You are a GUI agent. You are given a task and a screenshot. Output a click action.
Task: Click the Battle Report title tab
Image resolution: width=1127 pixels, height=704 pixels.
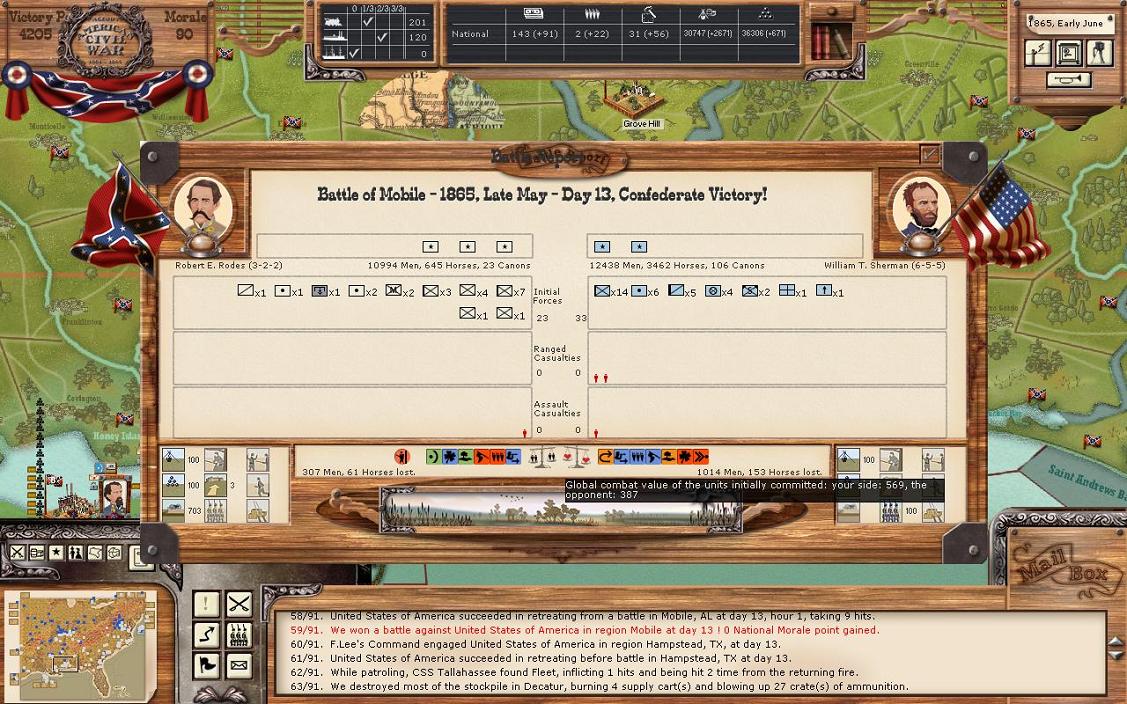click(x=558, y=158)
